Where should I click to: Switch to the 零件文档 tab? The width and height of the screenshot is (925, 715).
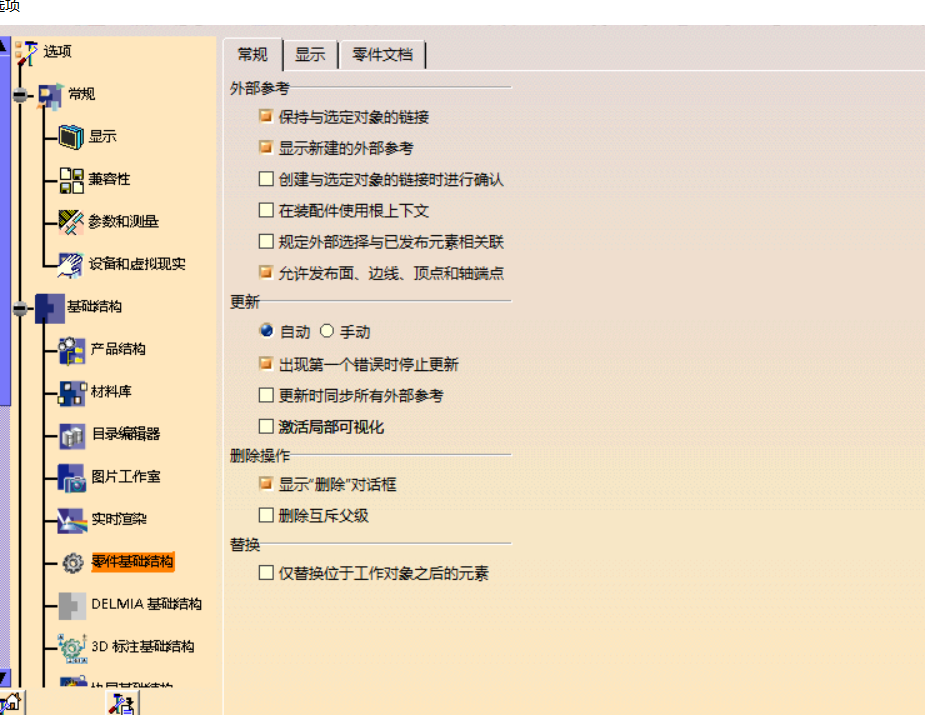point(382,55)
